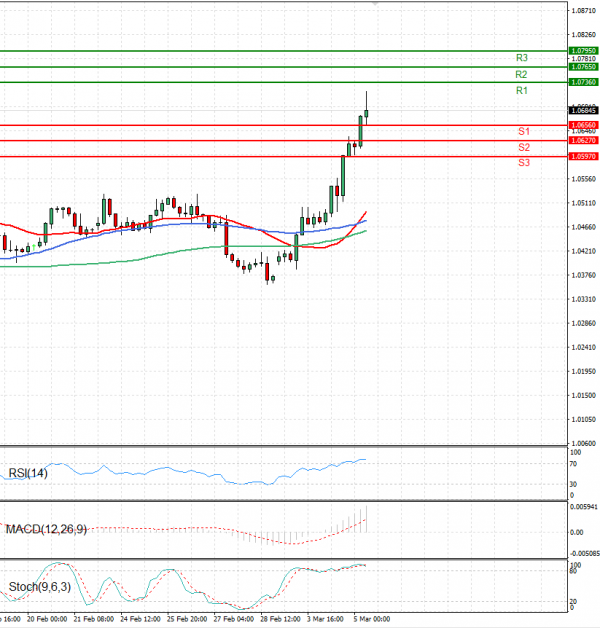This screenshot has height=628, width=600.
Task: Click the 1.08710 price scale value
Action: (x=584, y=11)
